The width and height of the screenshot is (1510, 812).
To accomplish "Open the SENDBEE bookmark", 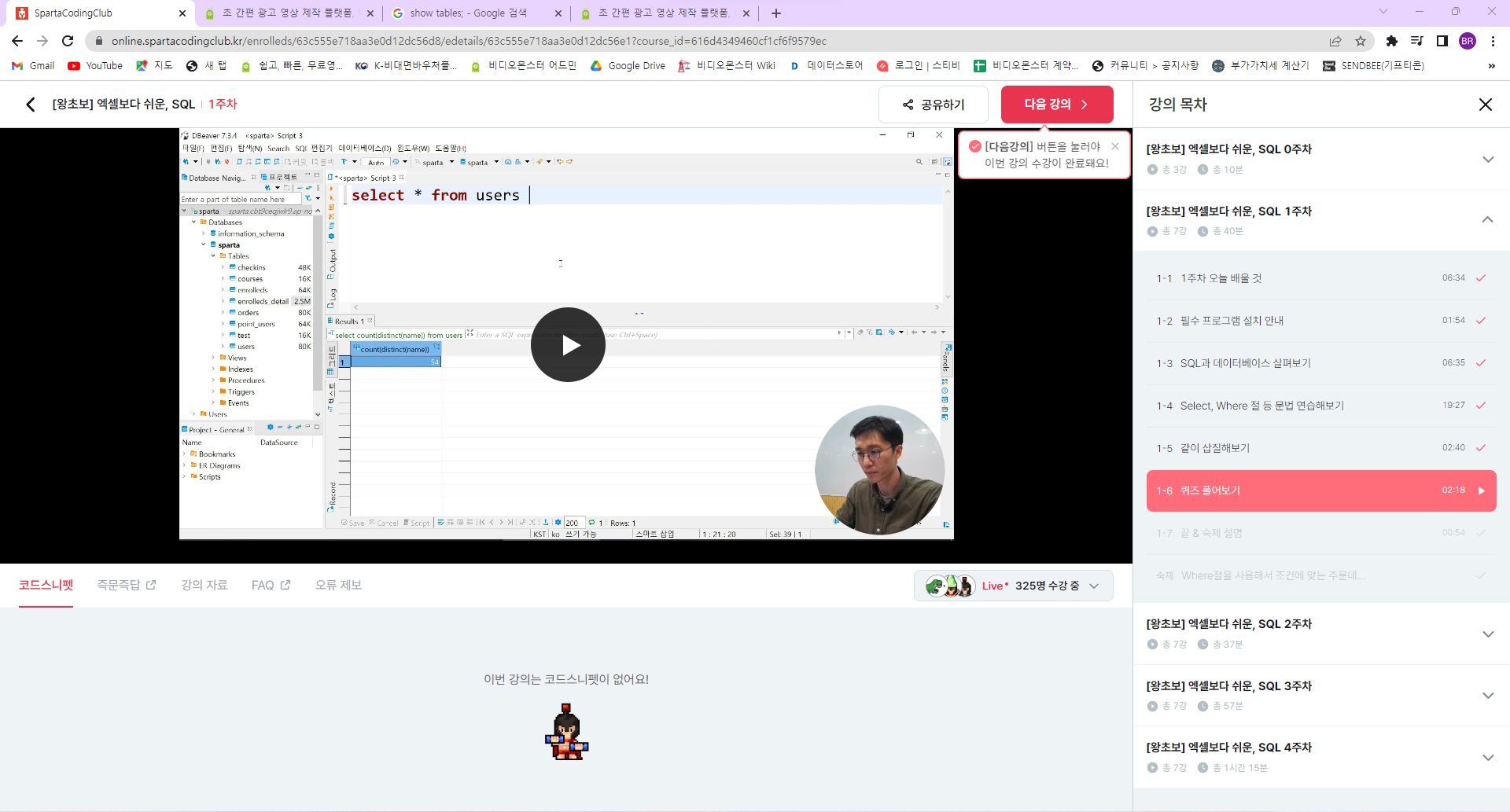I will click(1373, 66).
